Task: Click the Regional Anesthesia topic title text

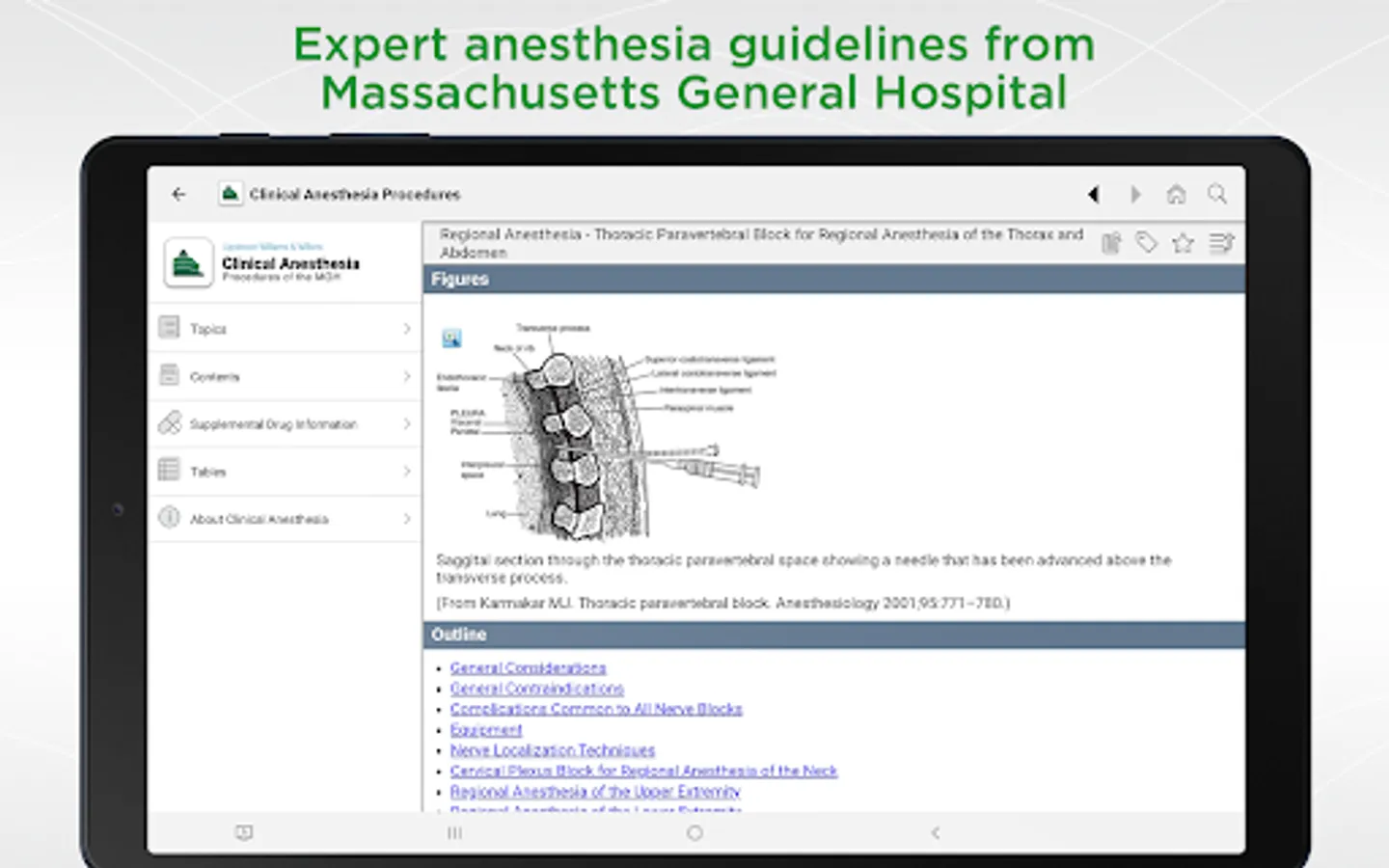Action: coord(761,243)
